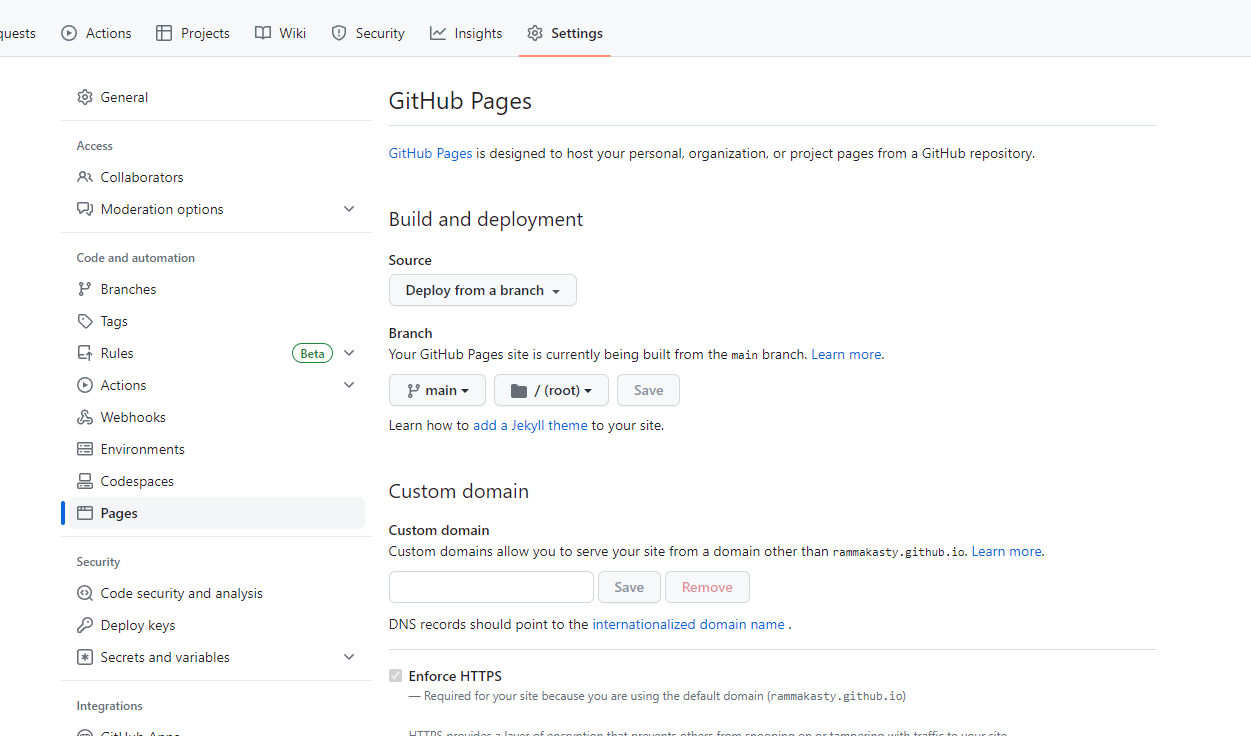Image resolution: width=1251 pixels, height=736 pixels.
Task: Click the Insights graph icon in top navigation
Action: click(438, 33)
